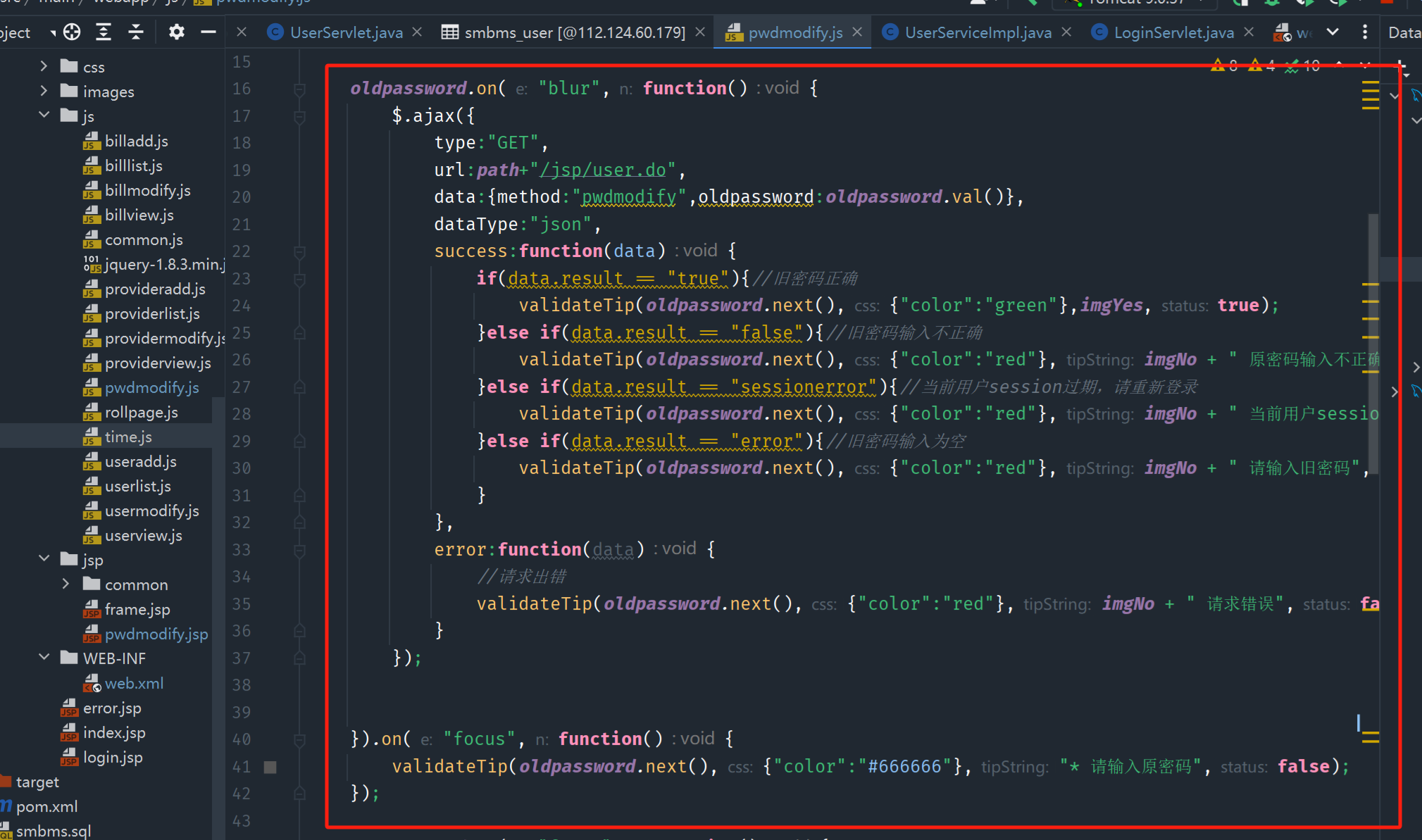
Task: Toggle code folding at line 16 gutter
Action: pos(299,89)
